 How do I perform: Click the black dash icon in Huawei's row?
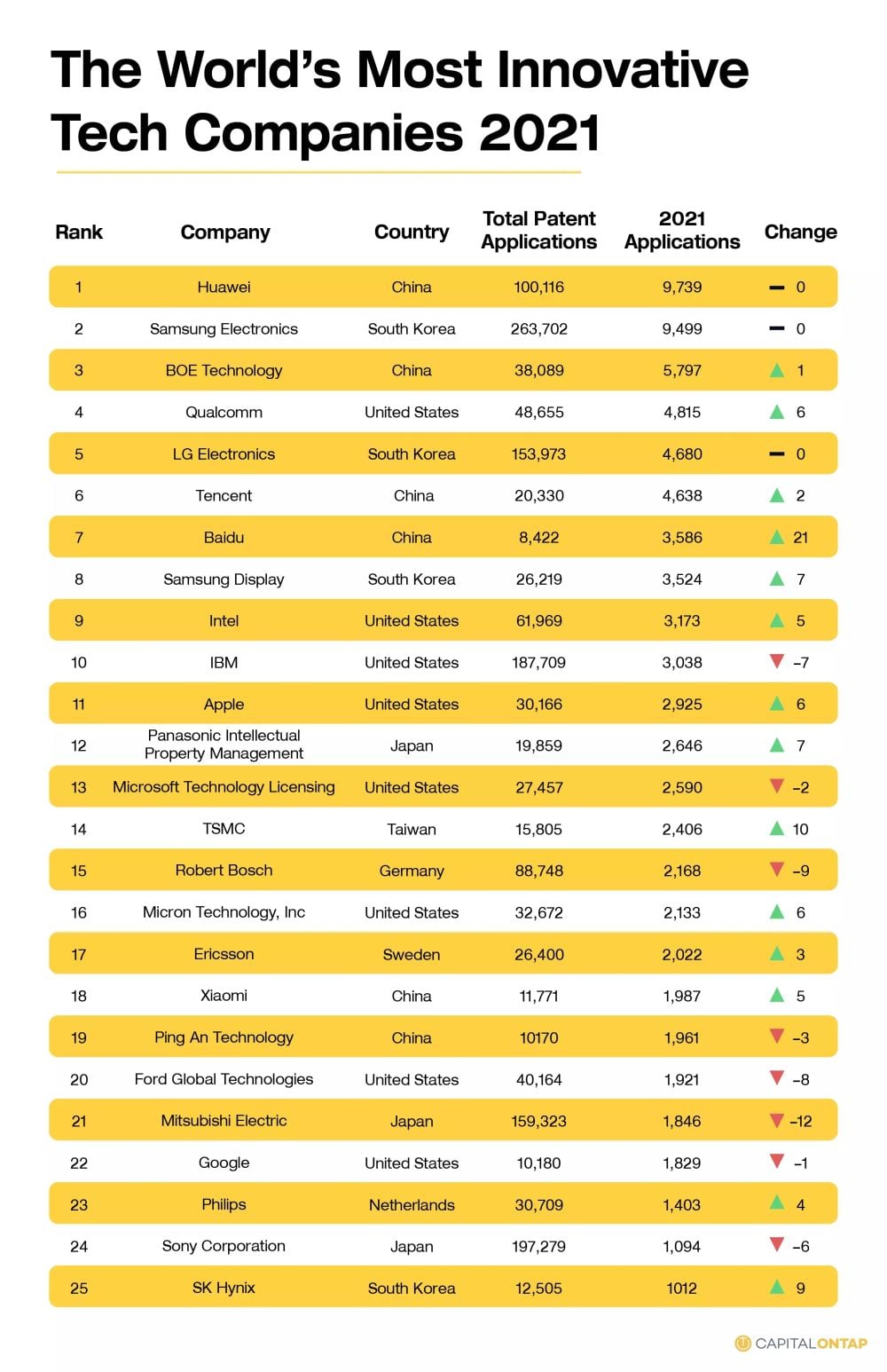[x=777, y=288]
